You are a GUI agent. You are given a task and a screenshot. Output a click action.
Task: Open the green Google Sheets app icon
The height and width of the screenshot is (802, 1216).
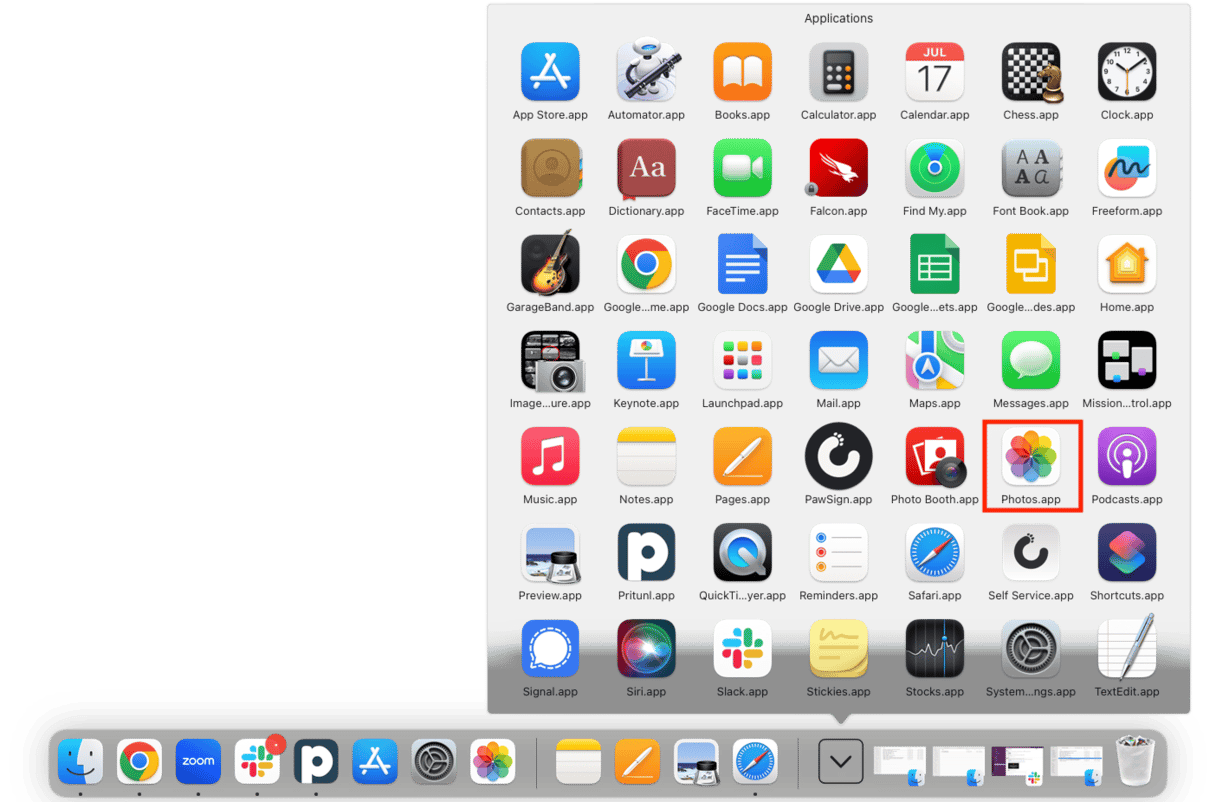[x=934, y=264]
